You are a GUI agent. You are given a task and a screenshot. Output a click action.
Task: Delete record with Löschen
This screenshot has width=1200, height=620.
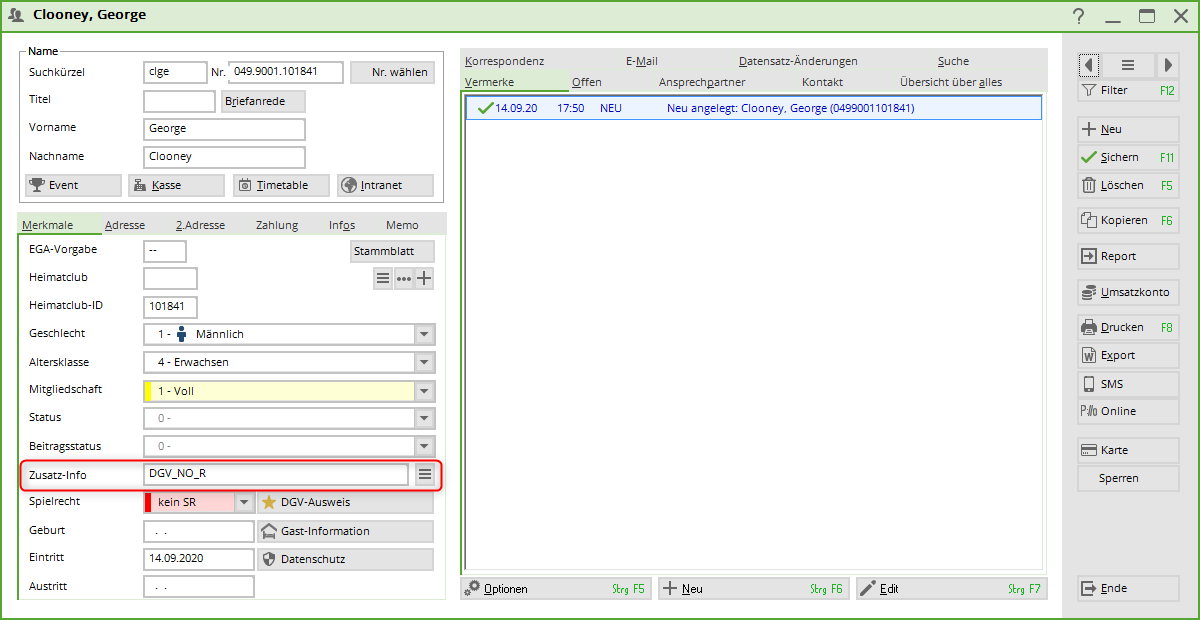(1127, 185)
